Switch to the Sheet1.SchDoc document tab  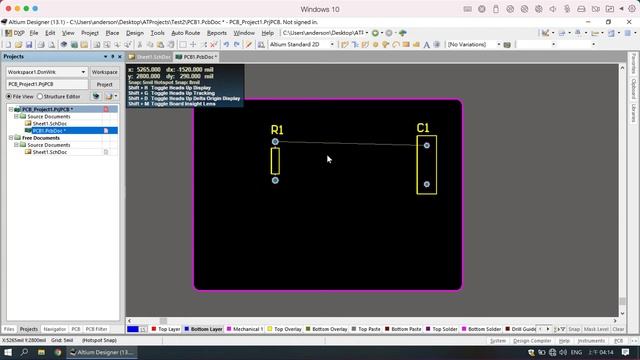[x=150, y=57]
